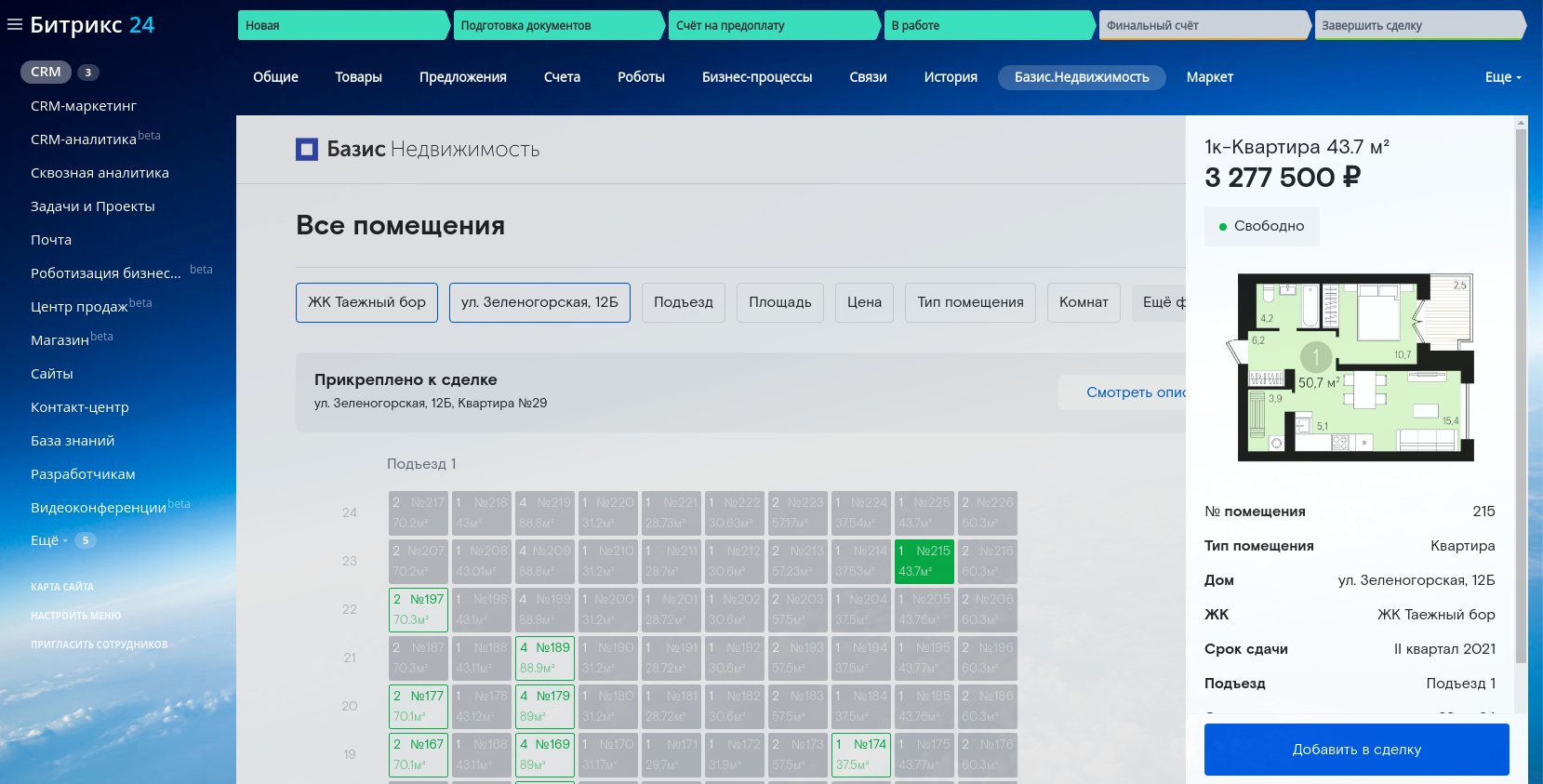
Task: Open the ЖК Таежный бор filter
Action: tap(366, 302)
